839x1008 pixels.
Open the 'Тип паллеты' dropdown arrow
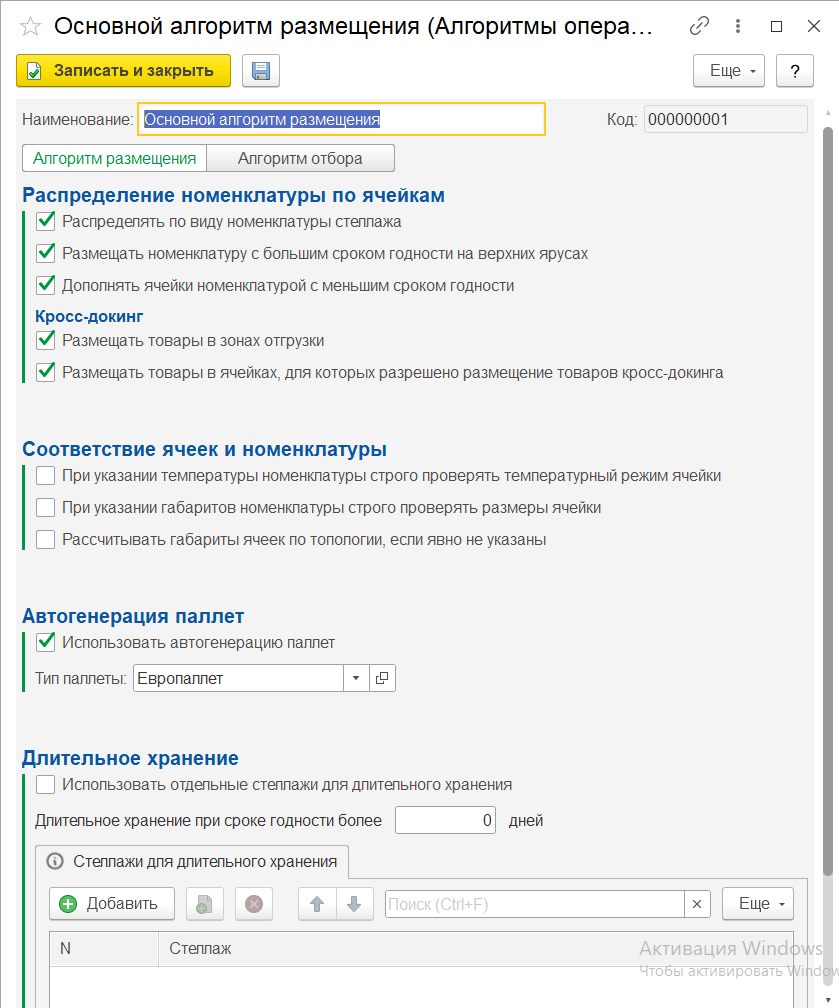pyautogui.click(x=357, y=677)
